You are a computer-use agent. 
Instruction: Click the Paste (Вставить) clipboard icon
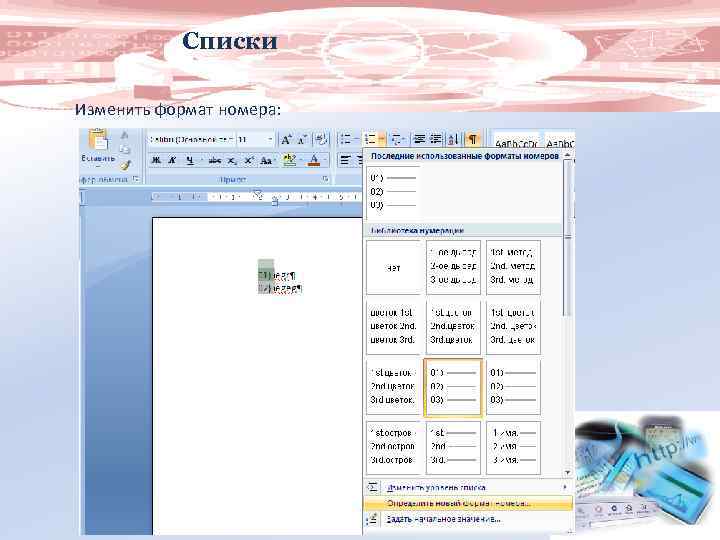click(x=98, y=140)
